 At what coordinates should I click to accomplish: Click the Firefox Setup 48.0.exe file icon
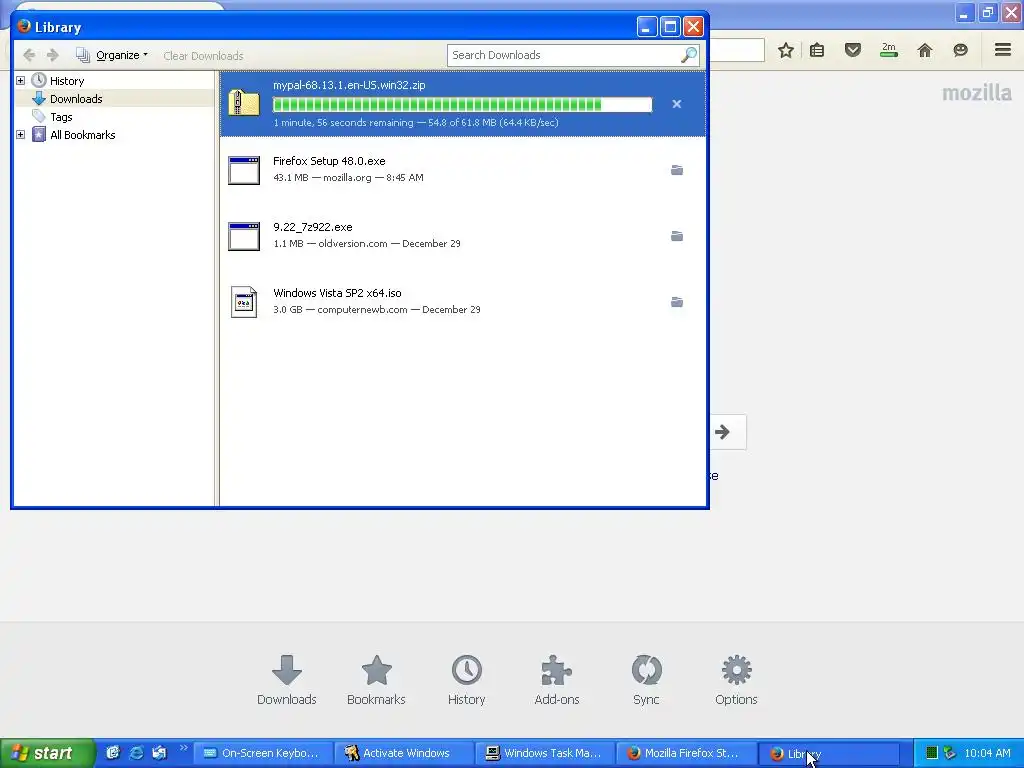click(244, 170)
